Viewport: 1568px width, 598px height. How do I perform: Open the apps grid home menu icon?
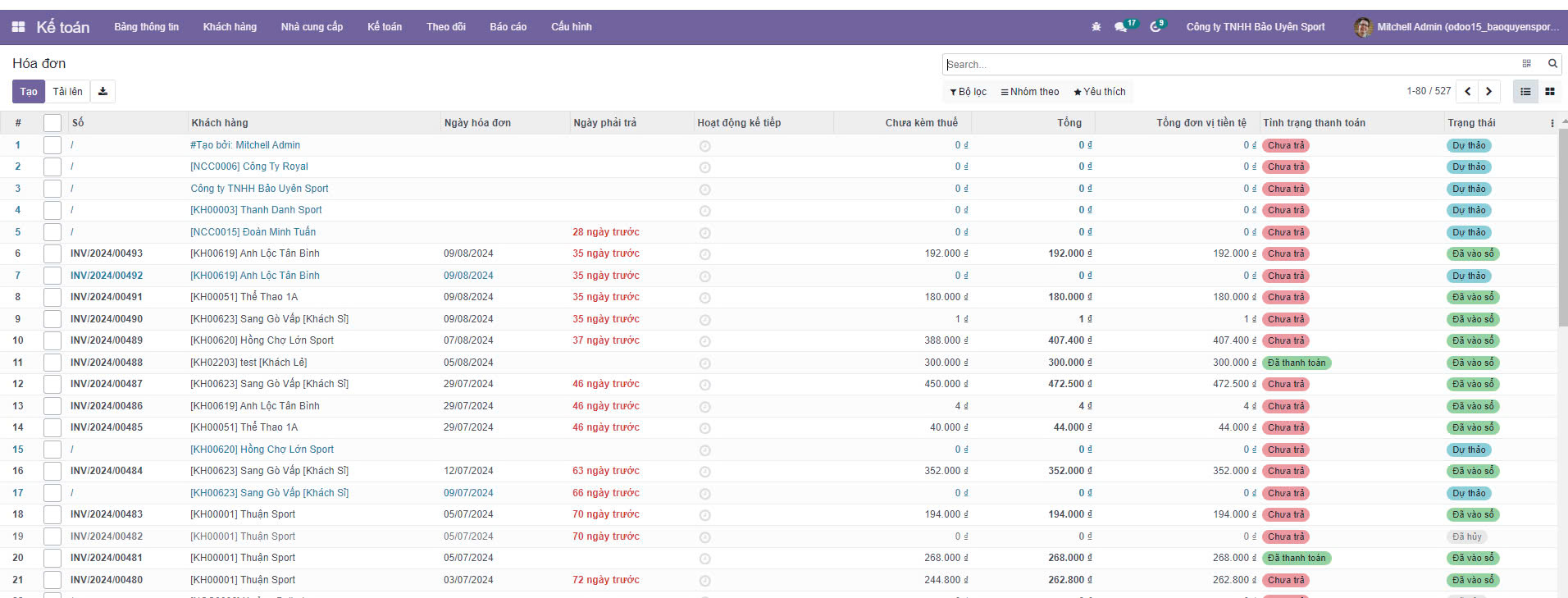coord(18,27)
